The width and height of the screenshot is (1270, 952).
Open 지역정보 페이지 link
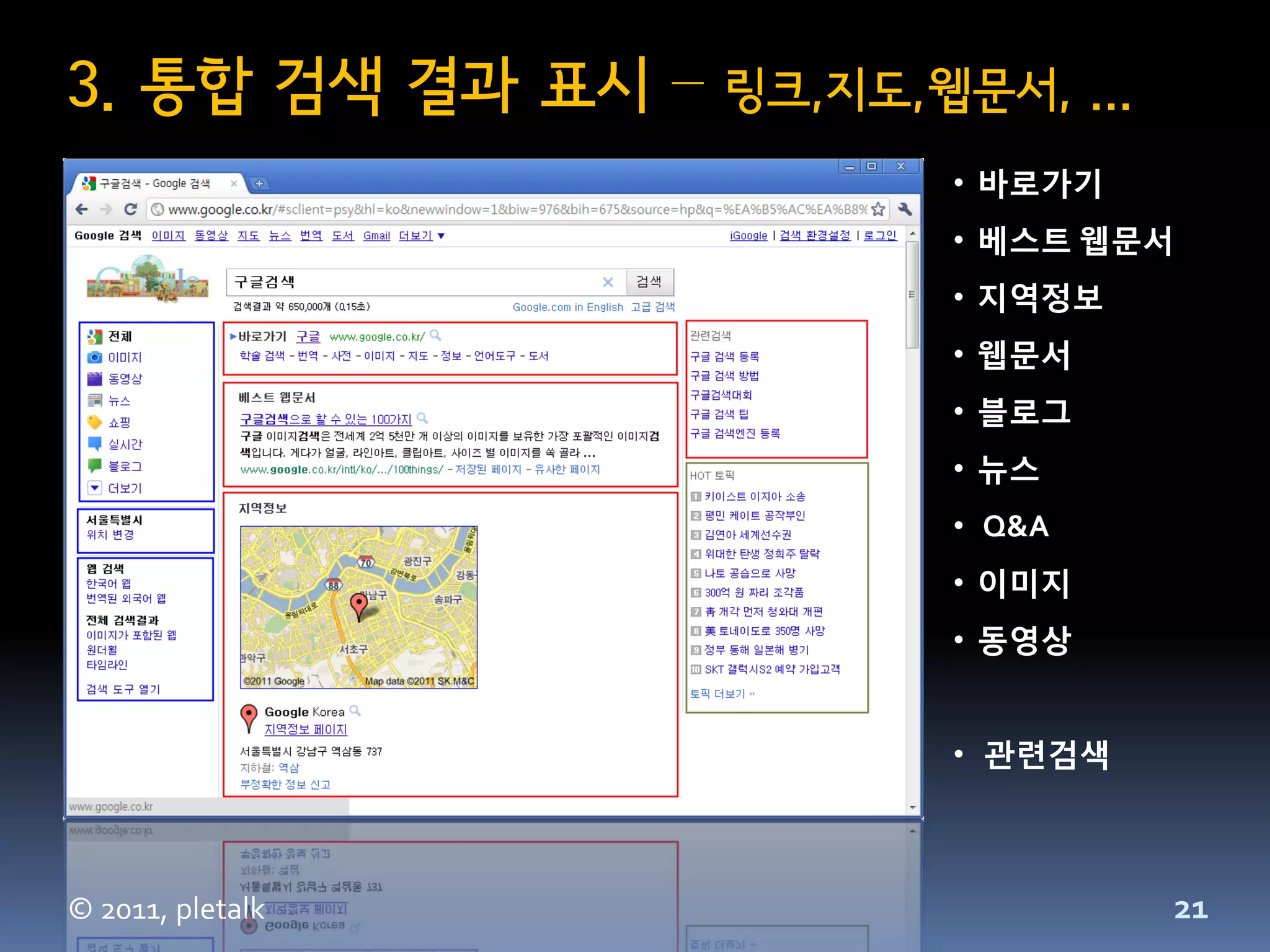click(306, 729)
